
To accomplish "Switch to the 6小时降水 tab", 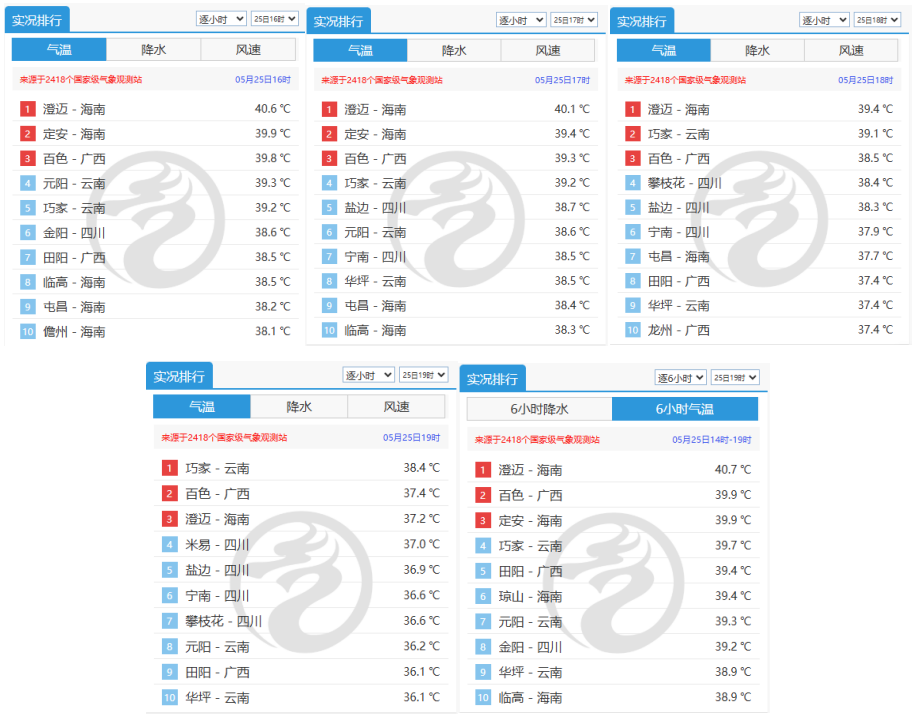I will tap(539, 409).
